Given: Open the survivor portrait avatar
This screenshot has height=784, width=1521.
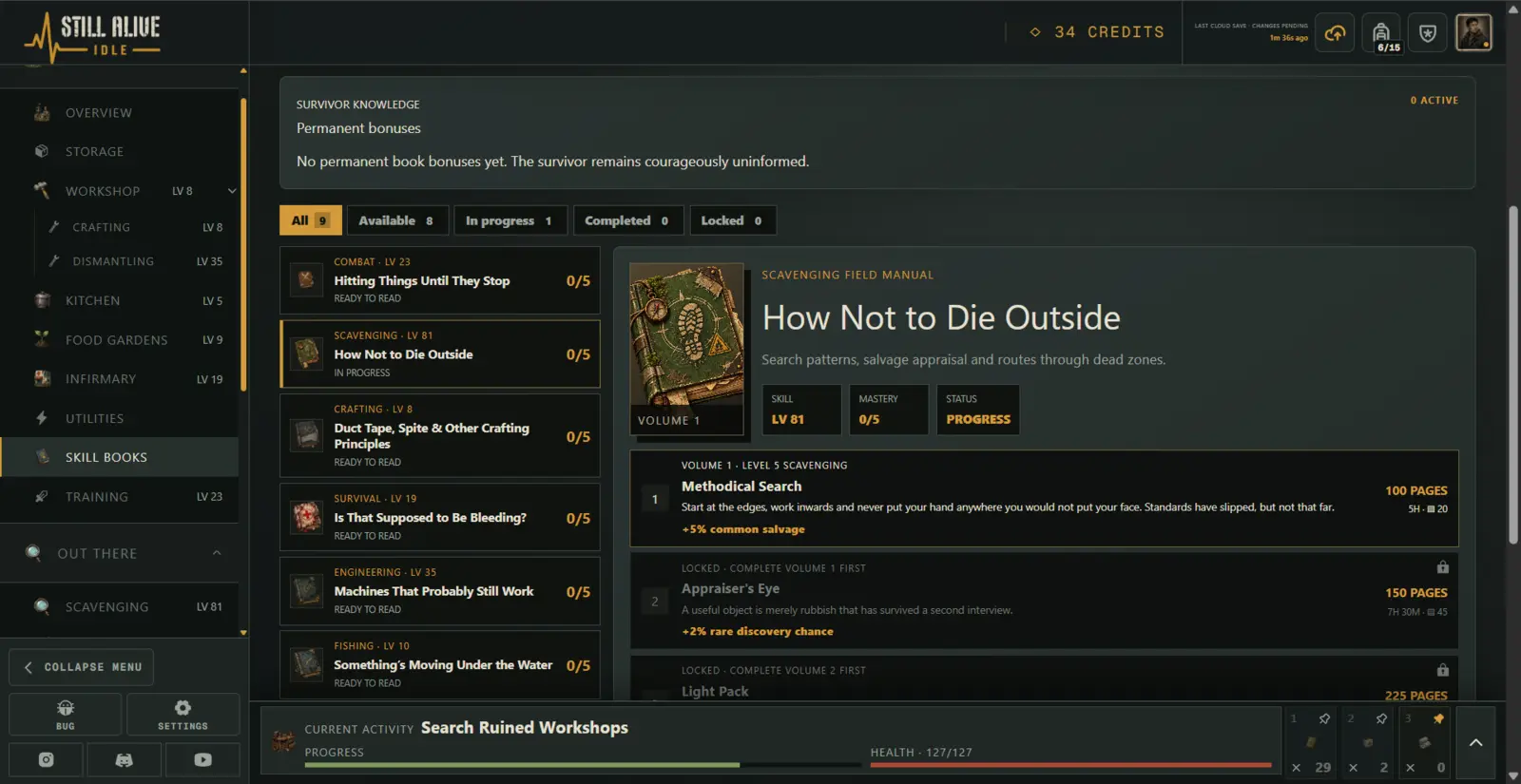Looking at the screenshot, I should (x=1473, y=33).
